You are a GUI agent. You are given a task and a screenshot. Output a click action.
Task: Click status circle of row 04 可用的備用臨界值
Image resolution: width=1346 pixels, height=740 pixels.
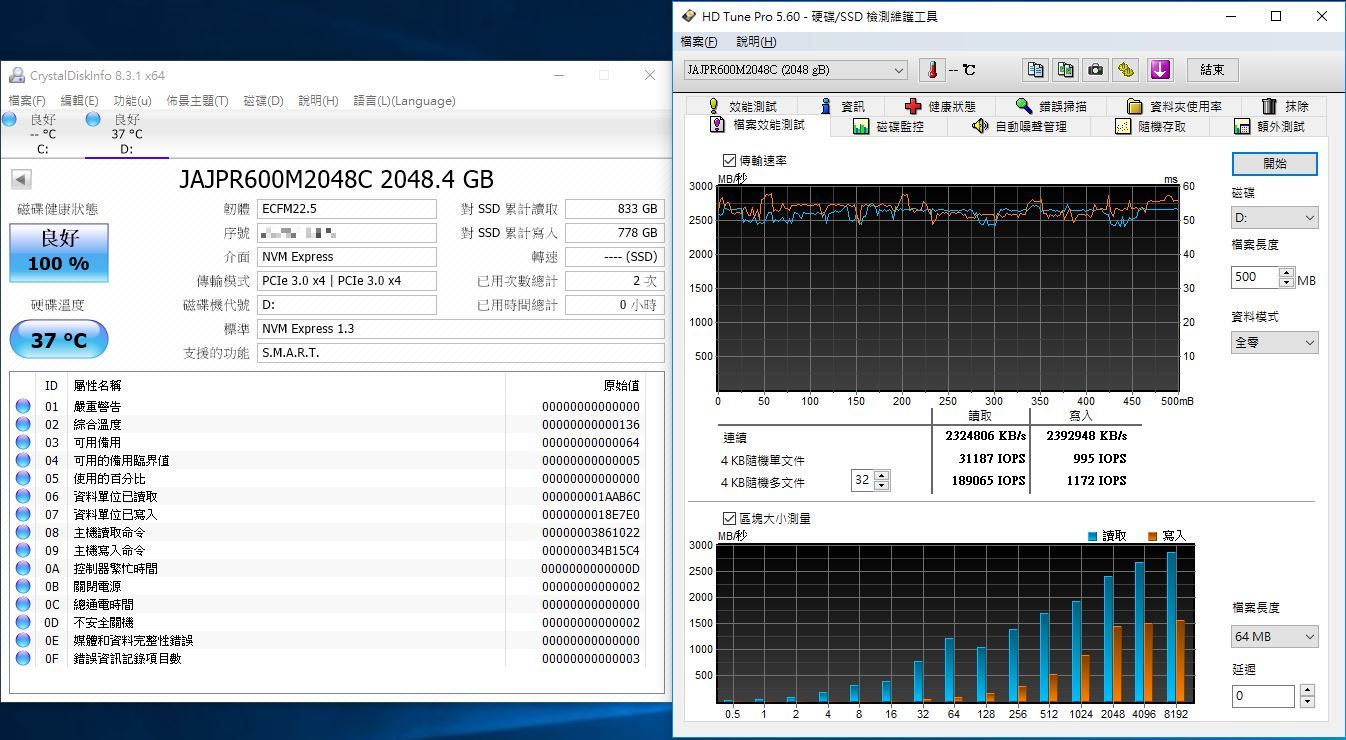(23, 461)
